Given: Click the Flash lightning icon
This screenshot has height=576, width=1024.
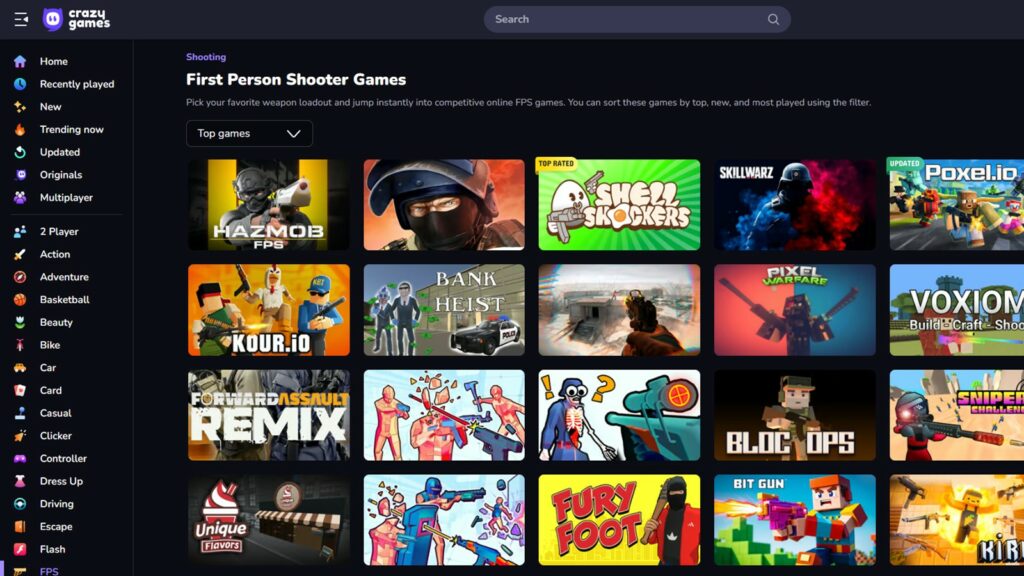Looking at the screenshot, I should [20, 549].
